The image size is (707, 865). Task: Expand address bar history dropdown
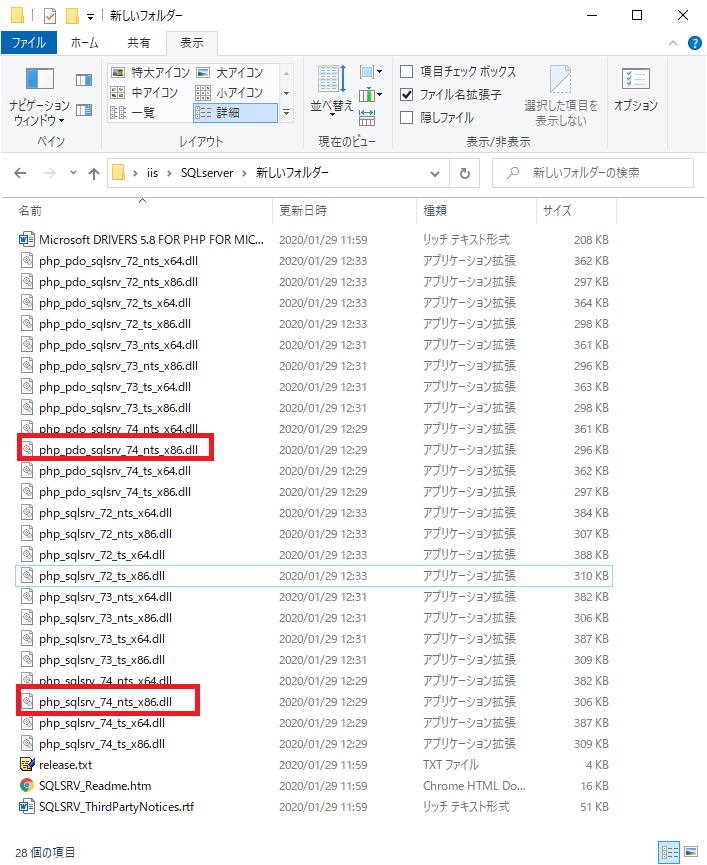coord(435,174)
